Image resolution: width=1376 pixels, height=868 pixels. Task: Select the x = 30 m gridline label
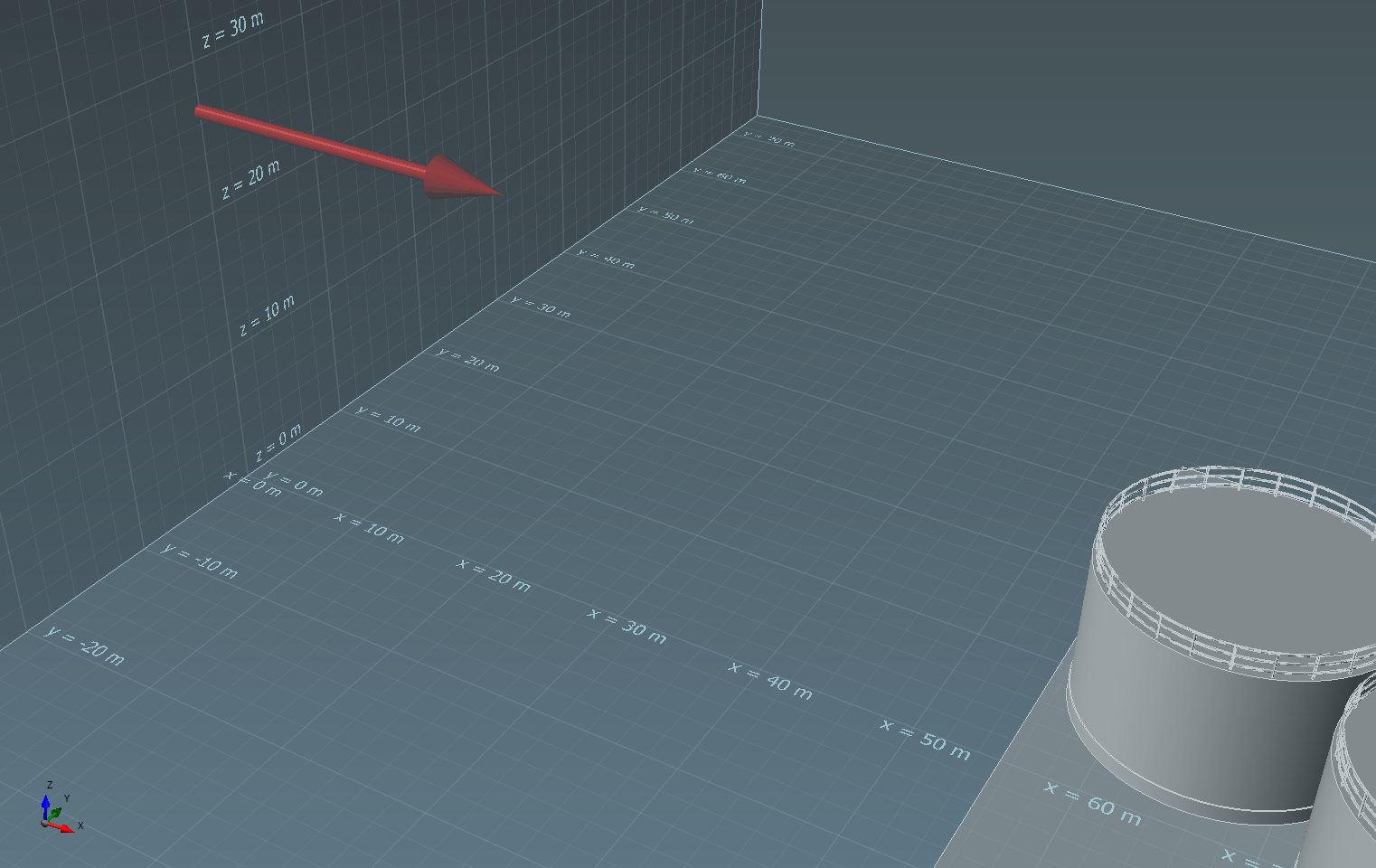629,625
